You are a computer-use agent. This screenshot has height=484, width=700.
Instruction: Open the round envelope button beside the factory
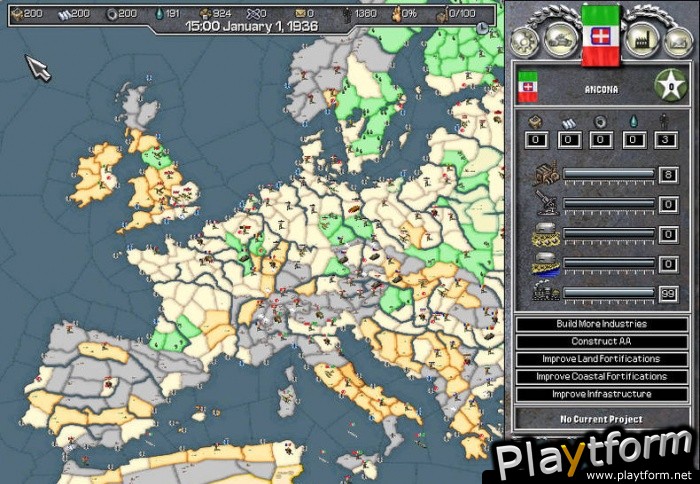click(x=678, y=42)
